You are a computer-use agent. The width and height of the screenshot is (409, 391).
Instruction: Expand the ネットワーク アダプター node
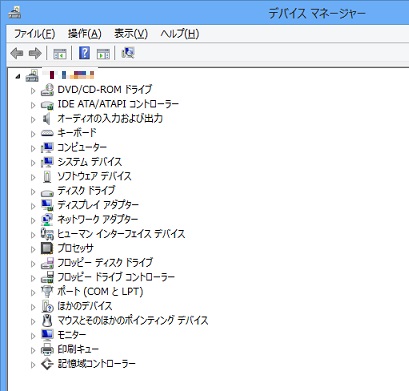point(33,220)
